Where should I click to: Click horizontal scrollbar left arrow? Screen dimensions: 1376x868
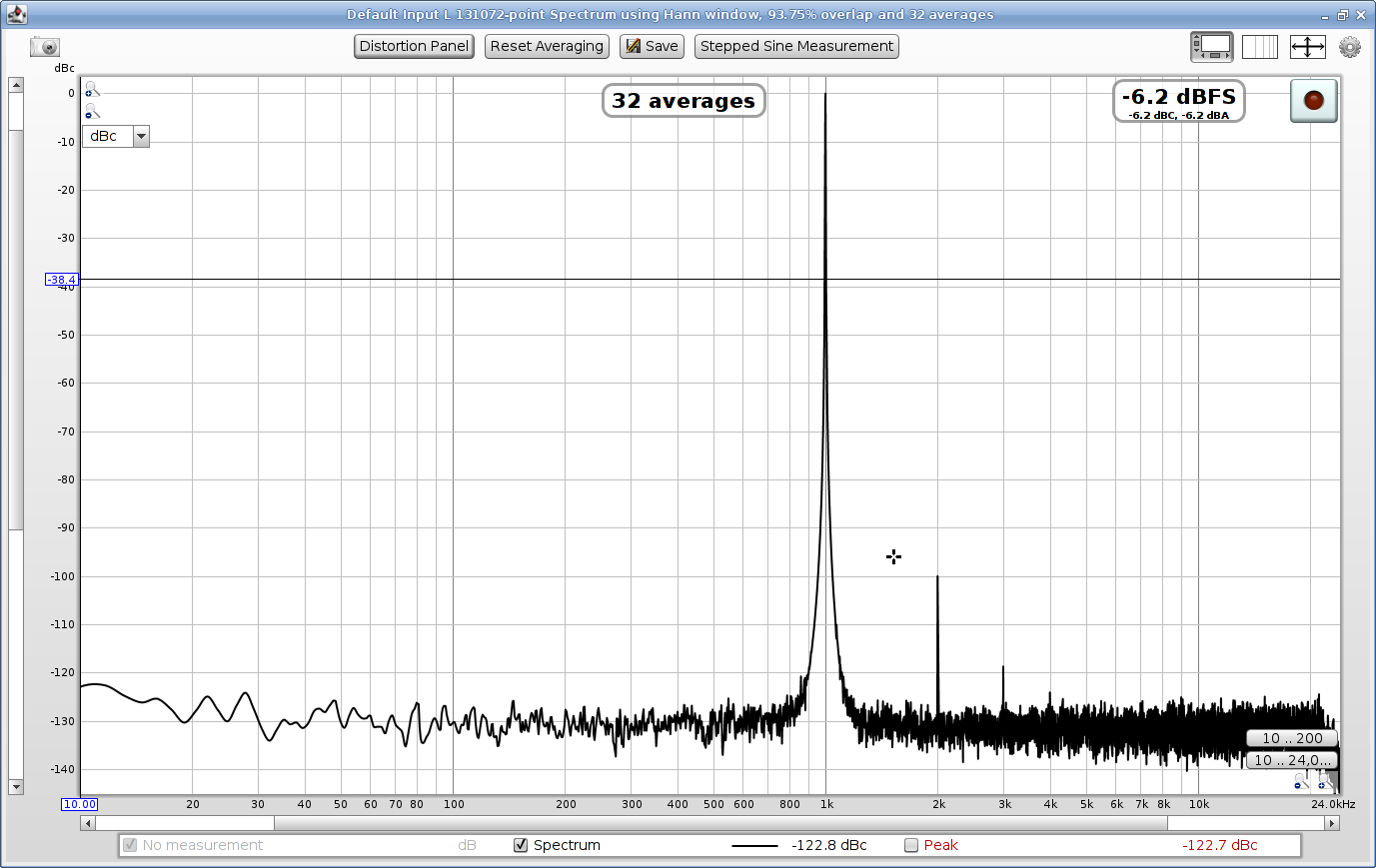click(88, 823)
